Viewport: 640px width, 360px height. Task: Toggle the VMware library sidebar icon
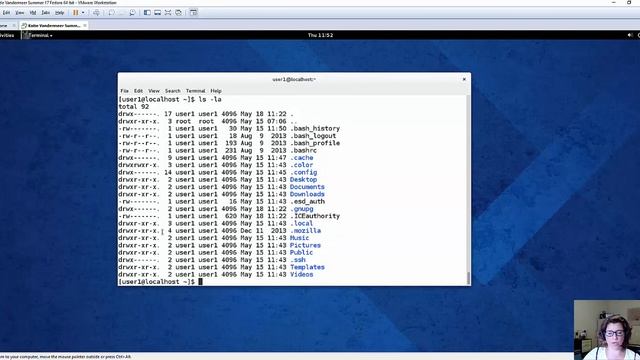click(x=147, y=13)
